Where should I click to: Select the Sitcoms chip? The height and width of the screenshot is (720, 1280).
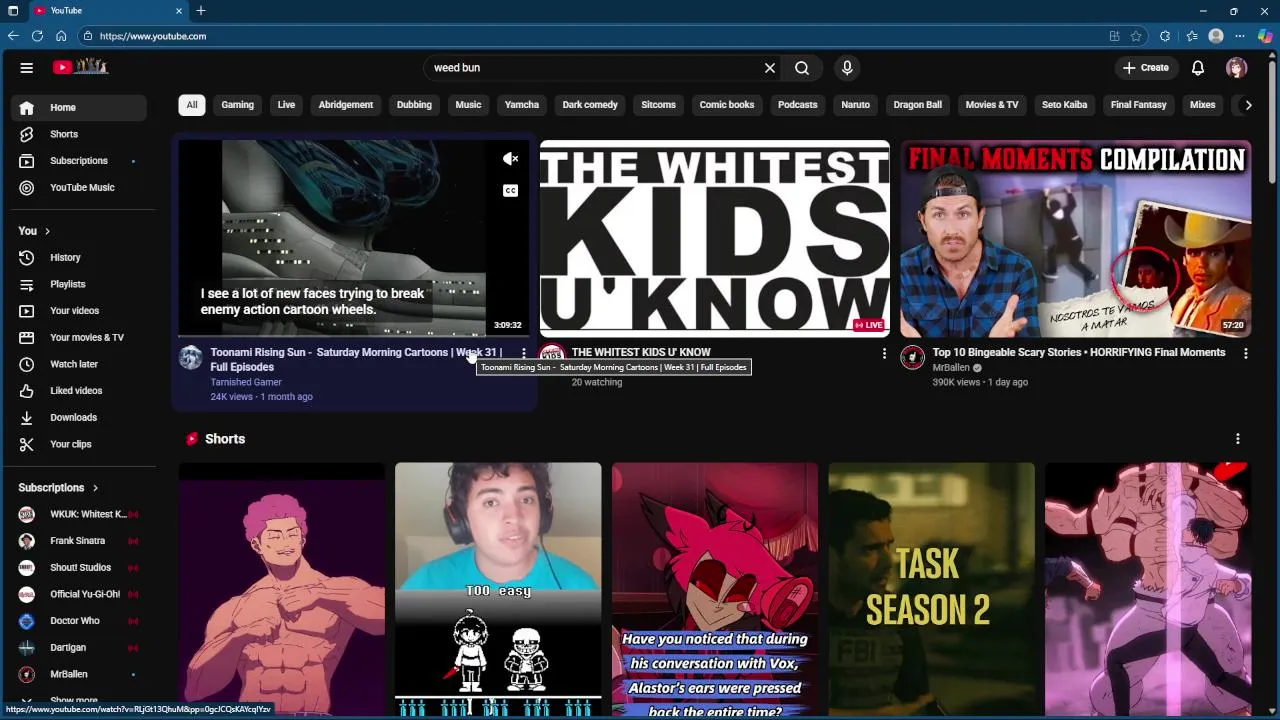pos(658,105)
